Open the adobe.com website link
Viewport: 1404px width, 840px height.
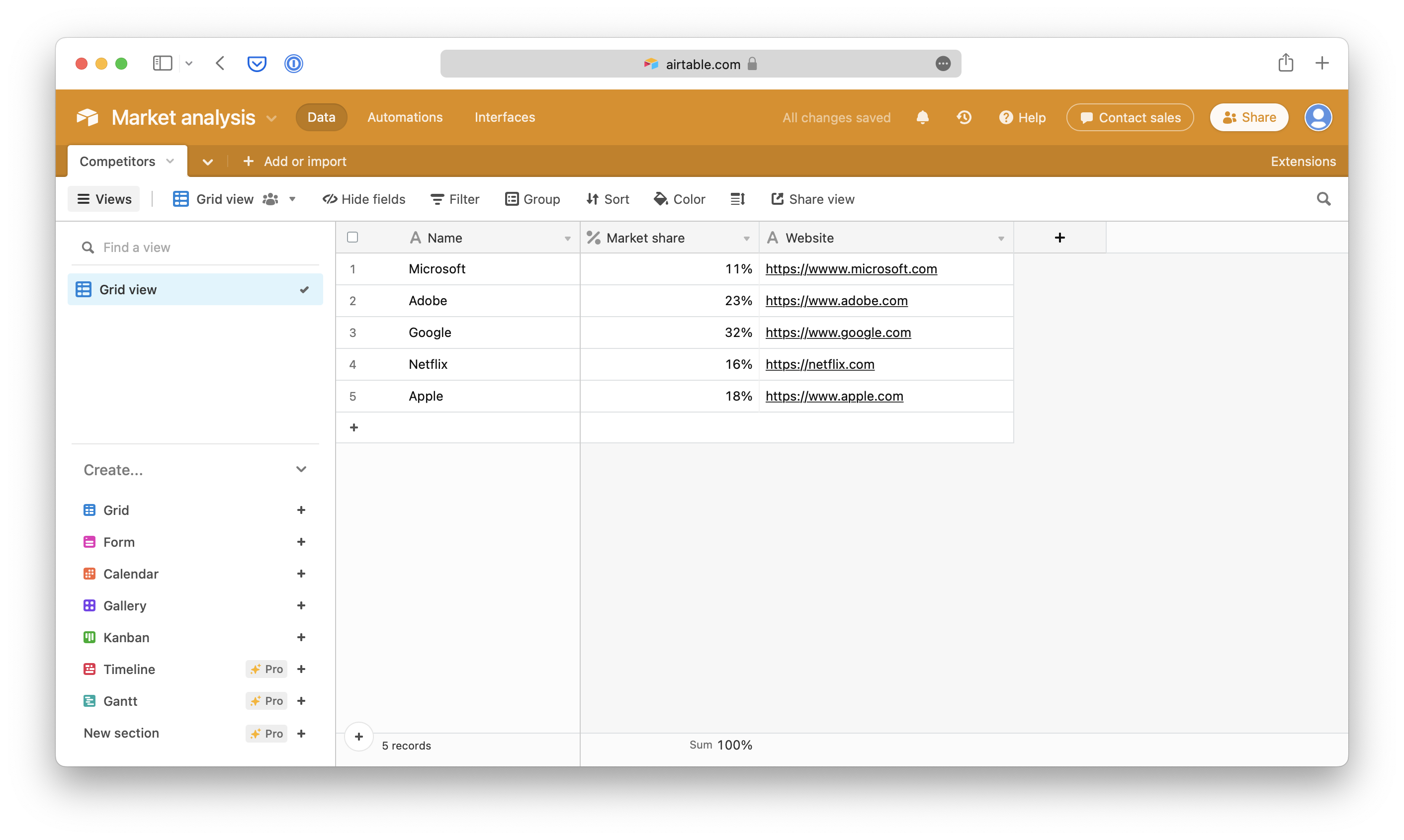pyautogui.click(x=836, y=301)
